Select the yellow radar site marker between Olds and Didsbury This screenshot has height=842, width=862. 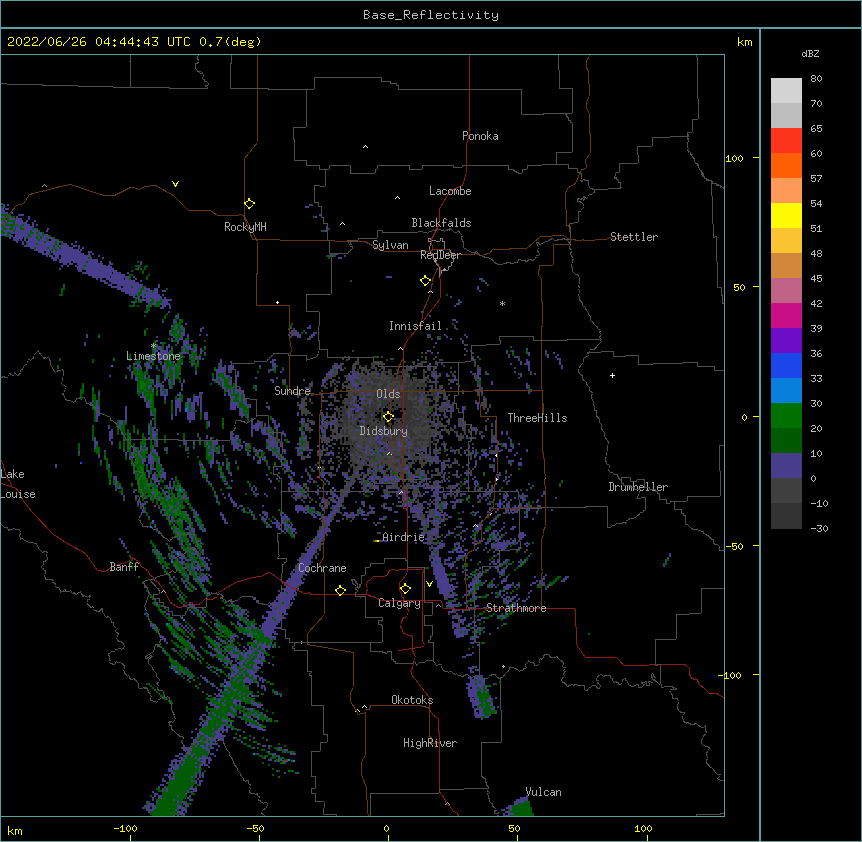[388, 417]
